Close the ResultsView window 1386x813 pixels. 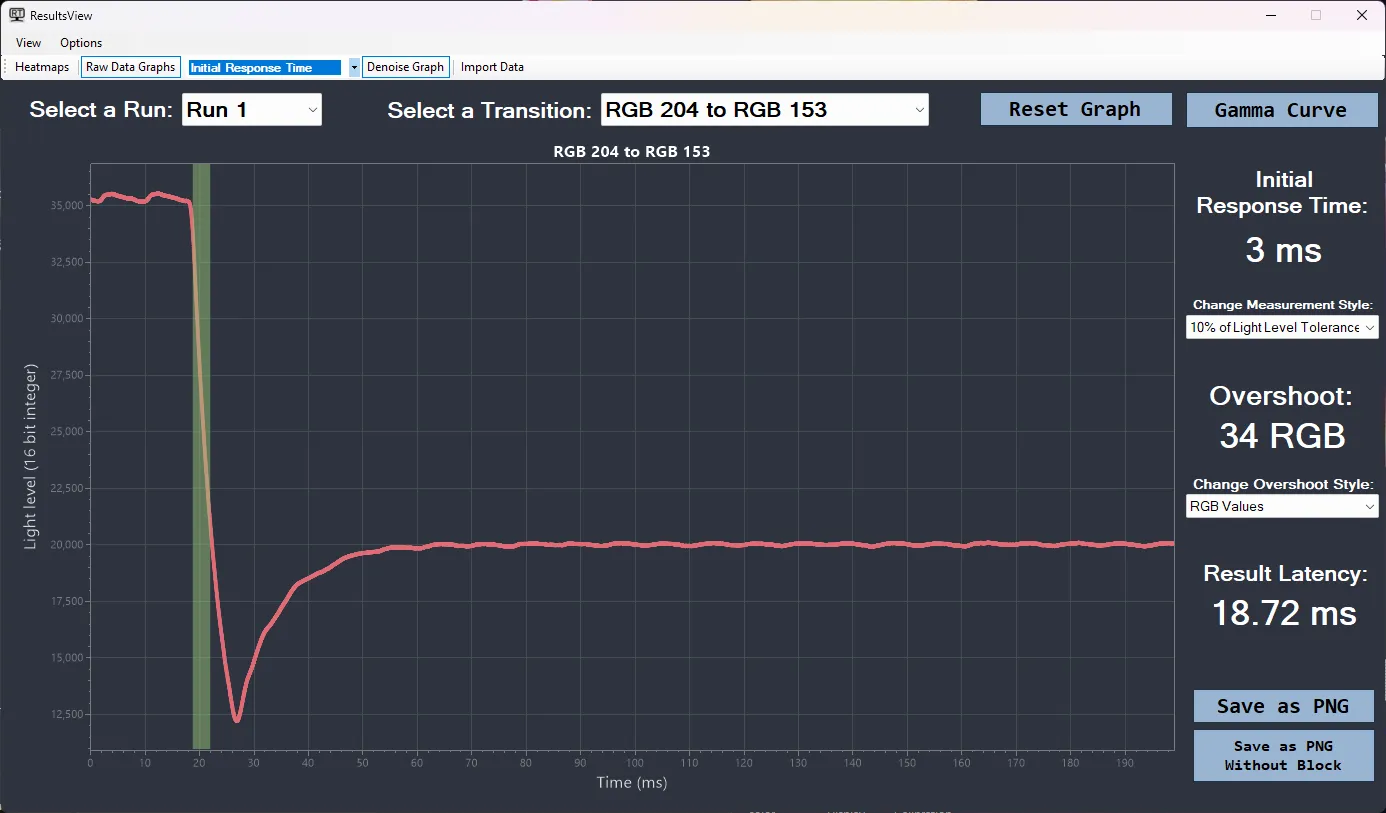[1361, 15]
